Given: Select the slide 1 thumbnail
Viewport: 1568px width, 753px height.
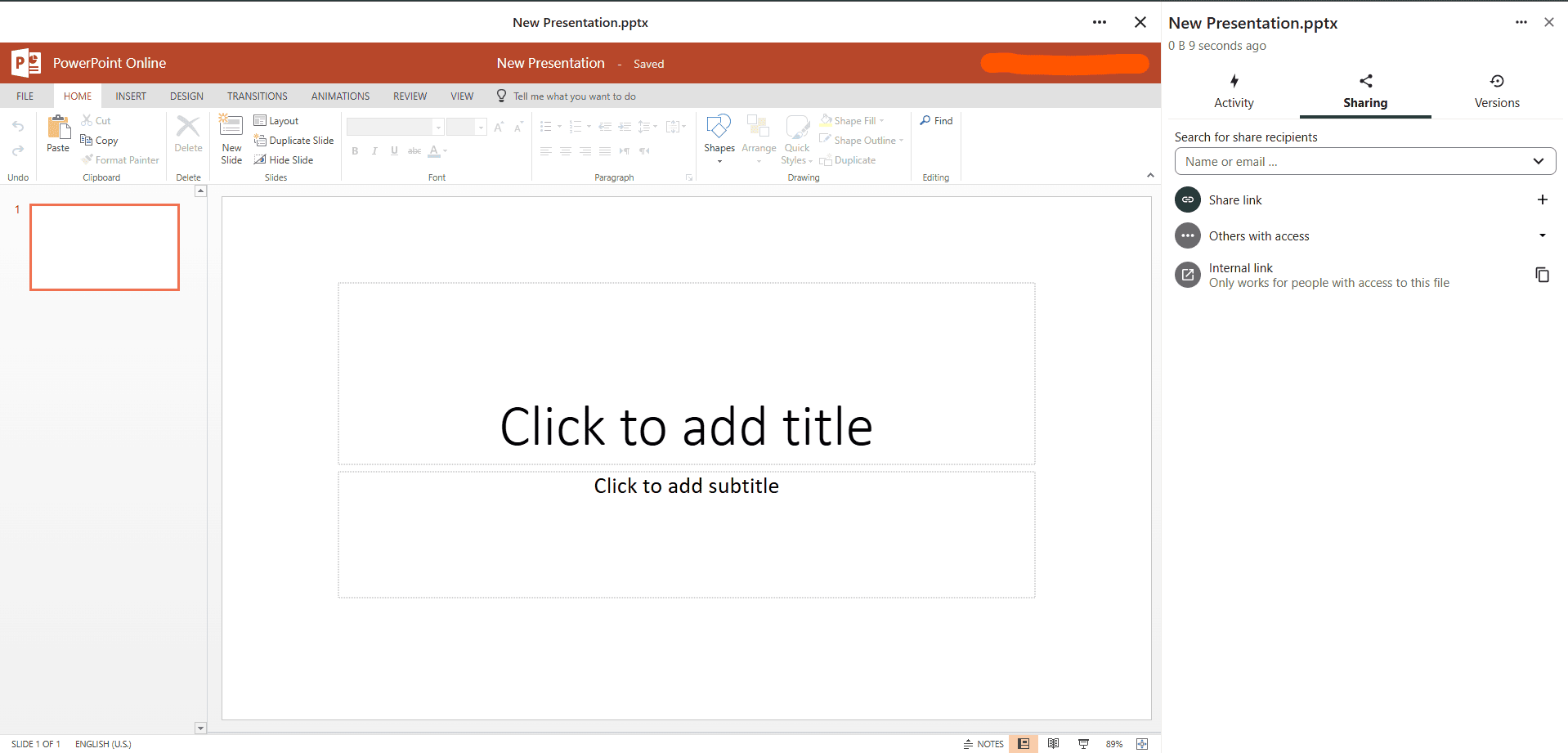Looking at the screenshot, I should click(105, 247).
